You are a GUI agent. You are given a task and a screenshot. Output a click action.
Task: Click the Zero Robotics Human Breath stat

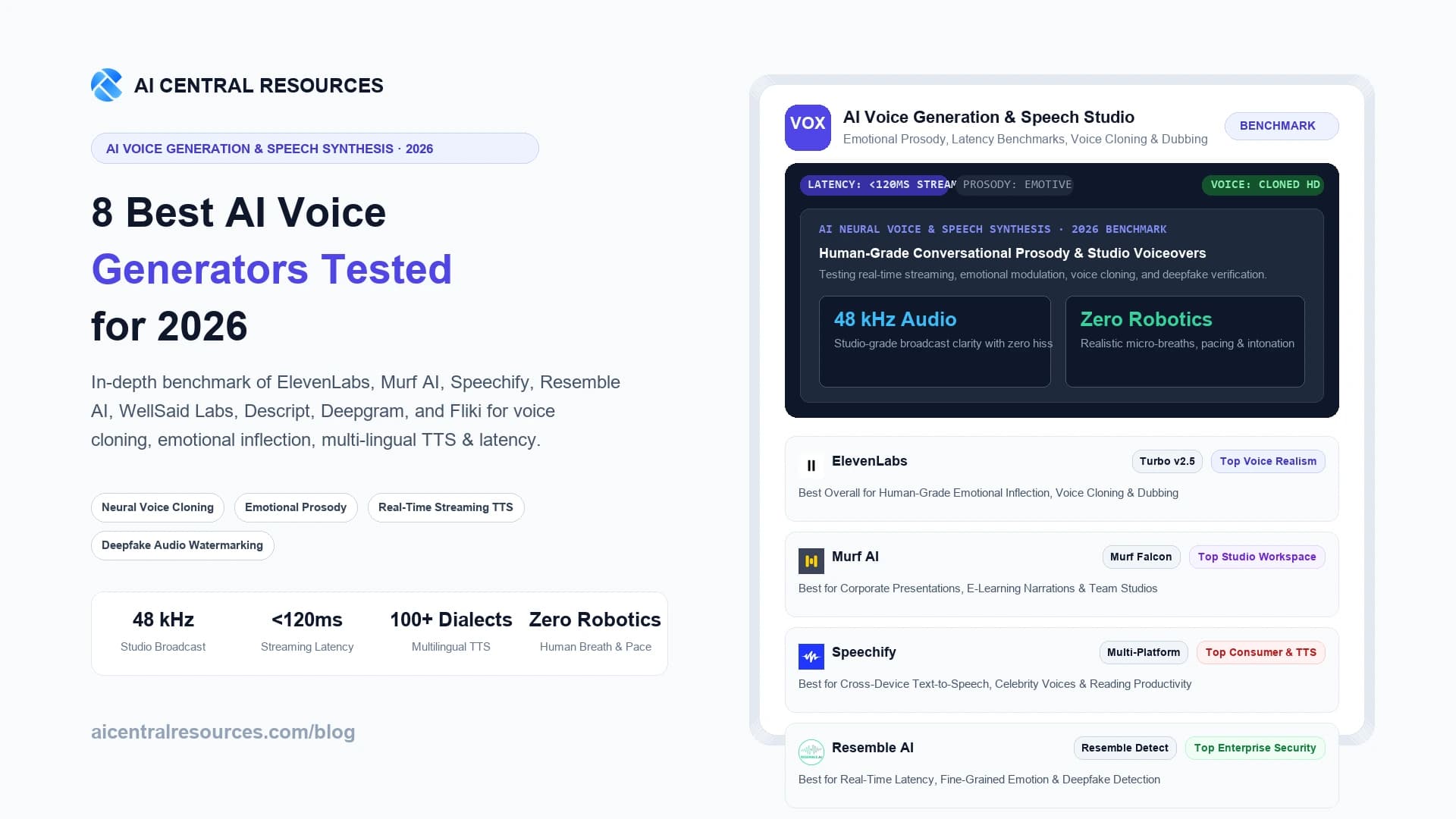click(595, 632)
